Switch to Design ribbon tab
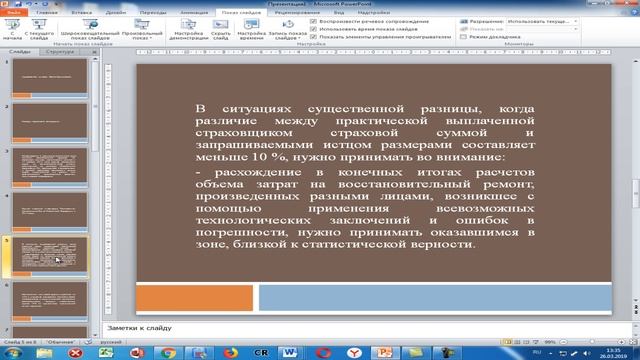The image size is (640, 360). 116,12
